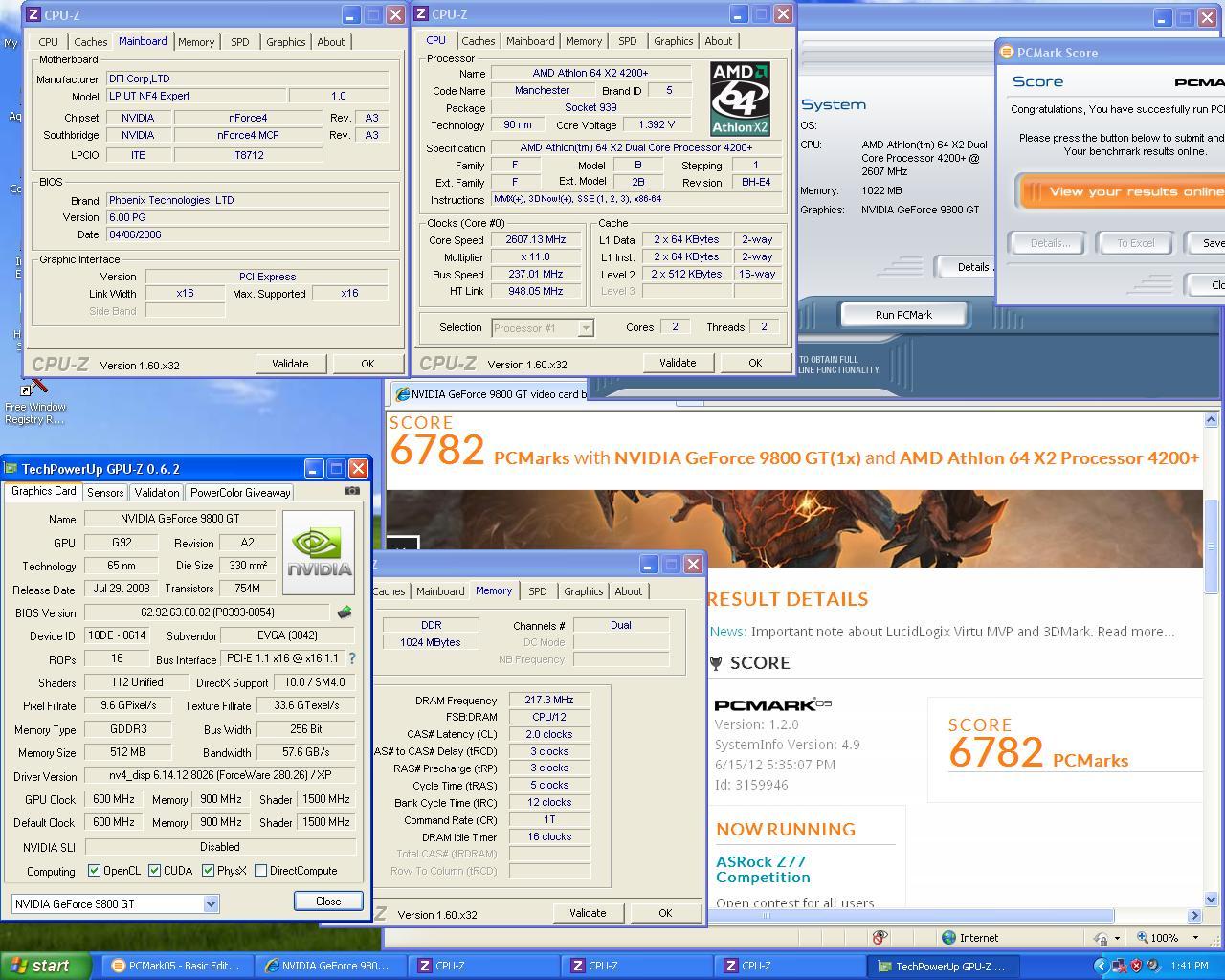Toggle the CUDA checkbox
1225x980 pixels.
(154, 871)
